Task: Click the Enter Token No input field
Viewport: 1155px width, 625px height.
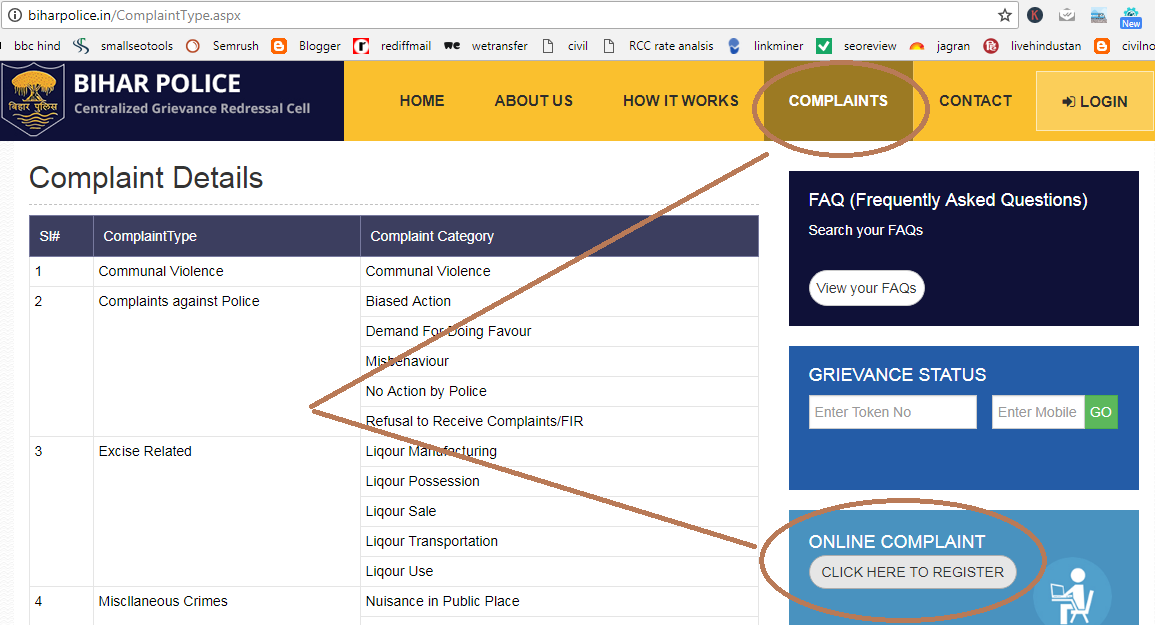Action: coord(892,412)
